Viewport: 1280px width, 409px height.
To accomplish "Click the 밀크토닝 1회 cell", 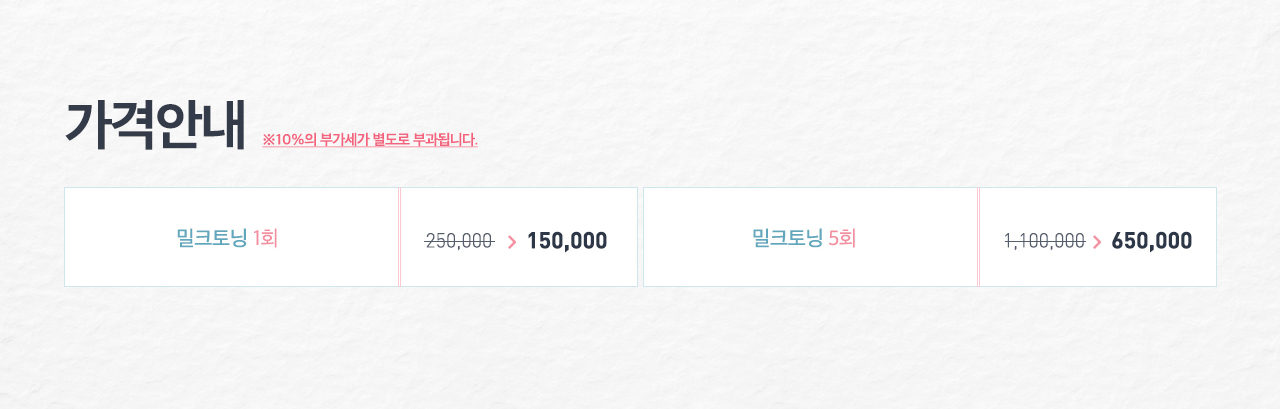I will [x=231, y=237].
